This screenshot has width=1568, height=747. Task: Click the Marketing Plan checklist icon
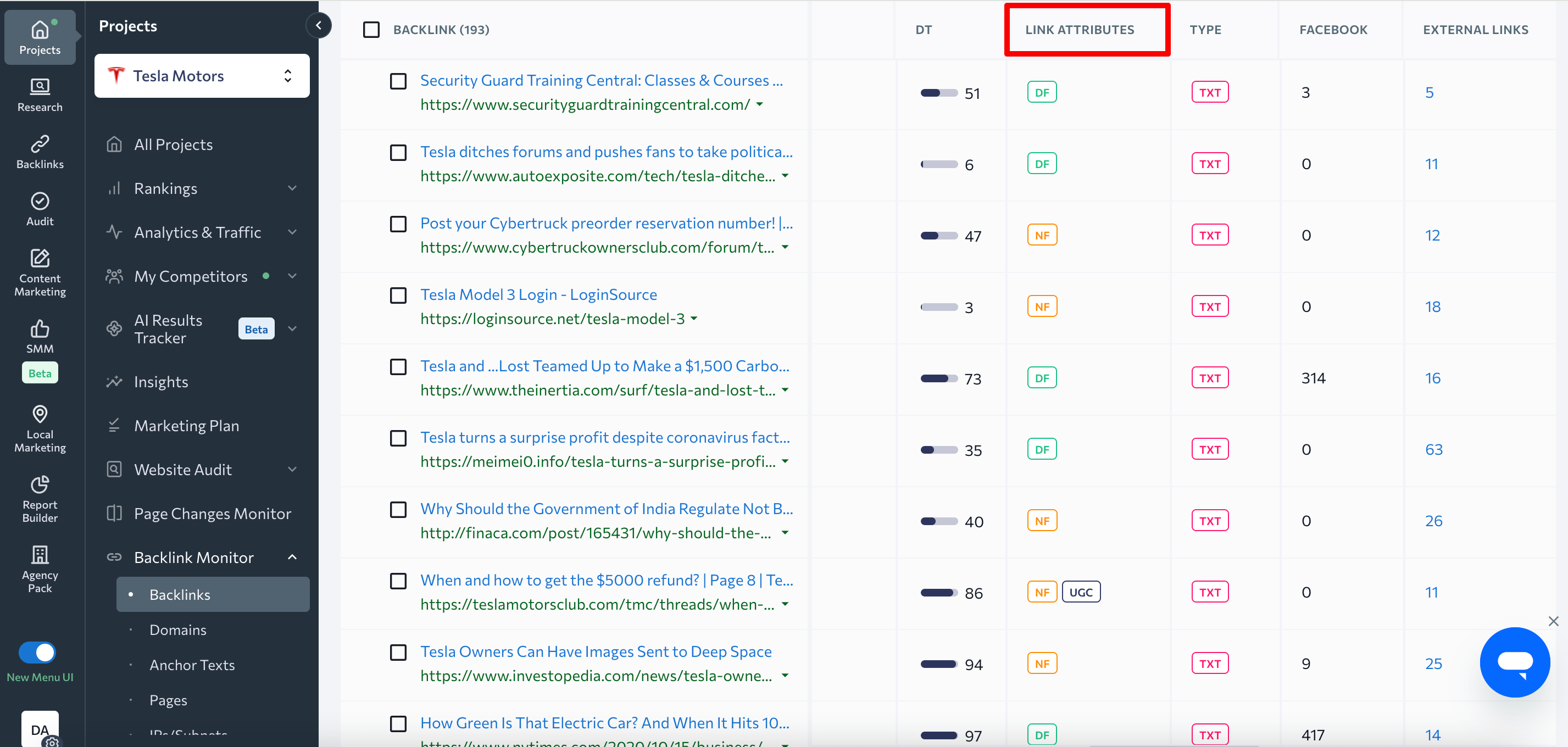pos(114,425)
